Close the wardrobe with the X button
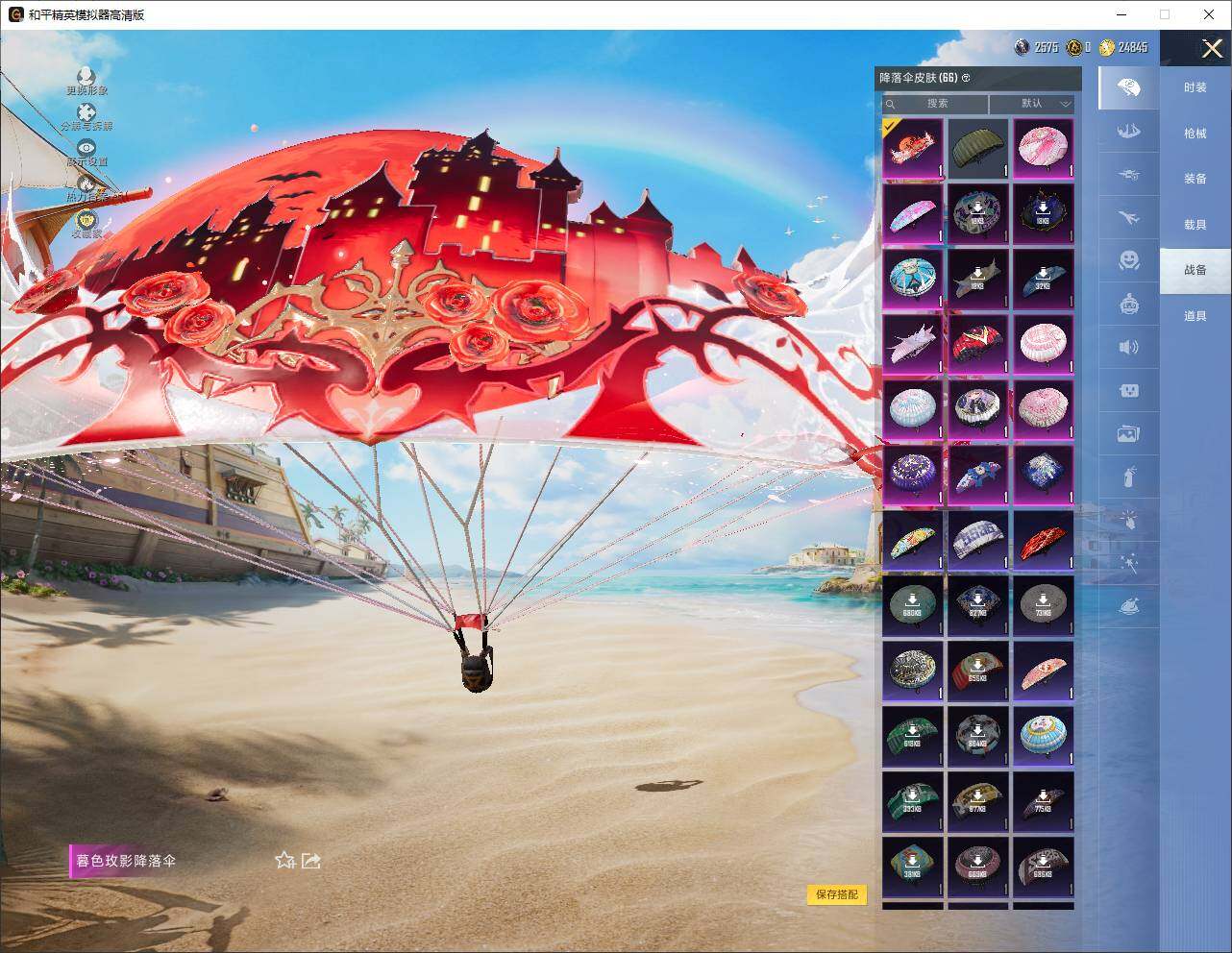1232x953 pixels. click(1212, 48)
